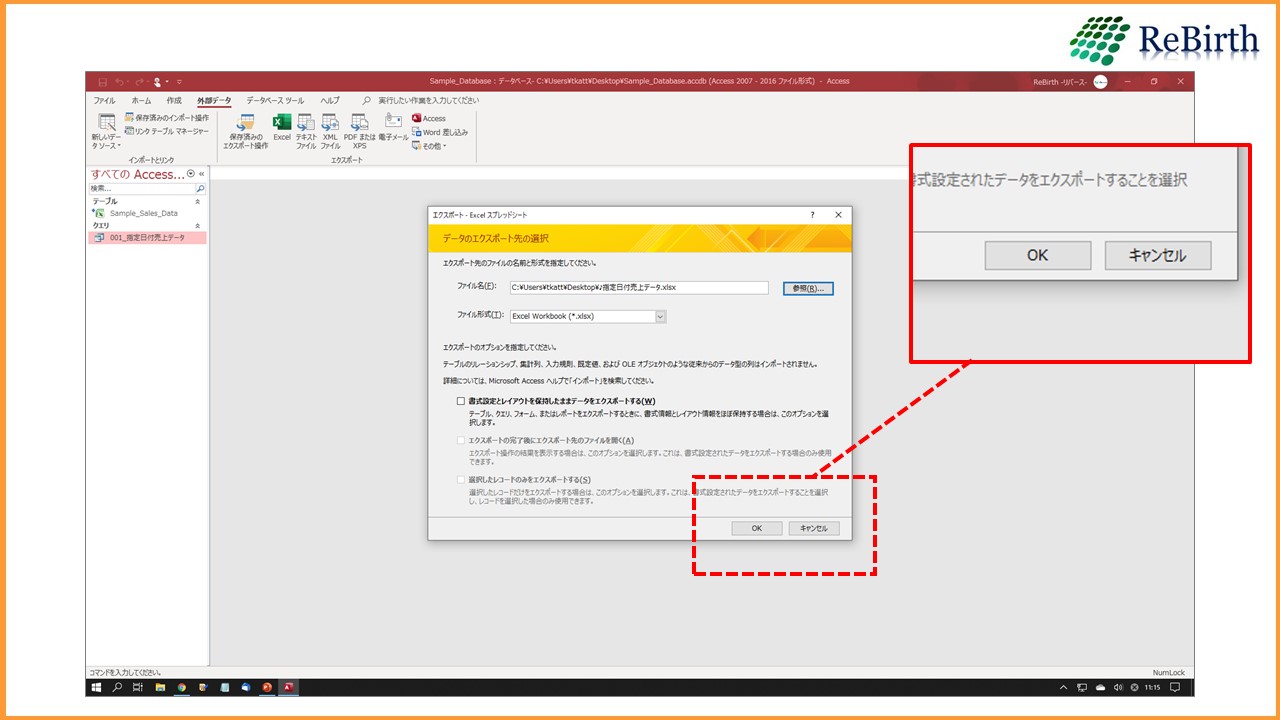Click the taskbar search magnifier icon

pyautogui.click(x=117, y=688)
